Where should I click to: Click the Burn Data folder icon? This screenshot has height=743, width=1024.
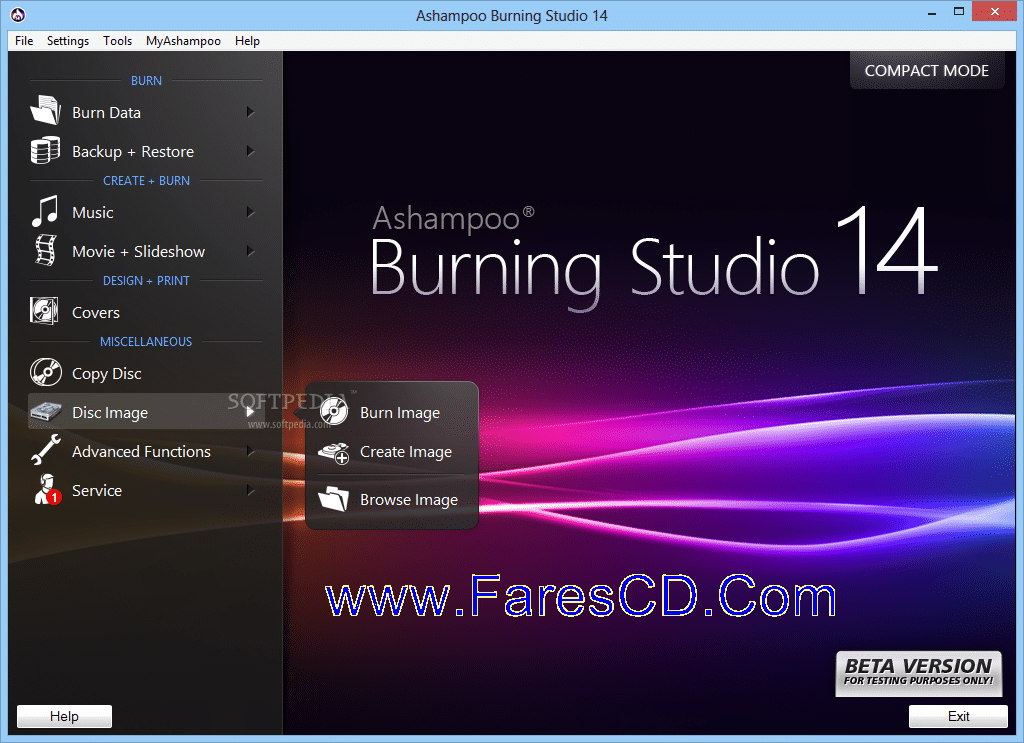(x=46, y=110)
